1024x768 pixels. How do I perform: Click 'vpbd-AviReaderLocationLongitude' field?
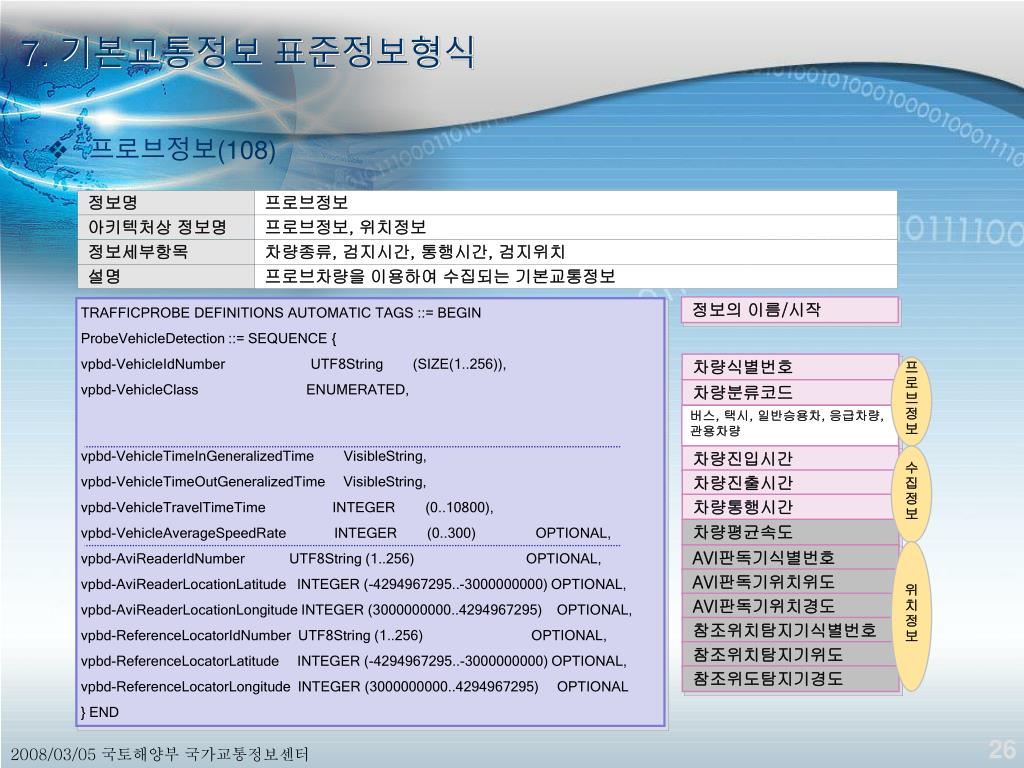pyautogui.click(x=189, y=610)
